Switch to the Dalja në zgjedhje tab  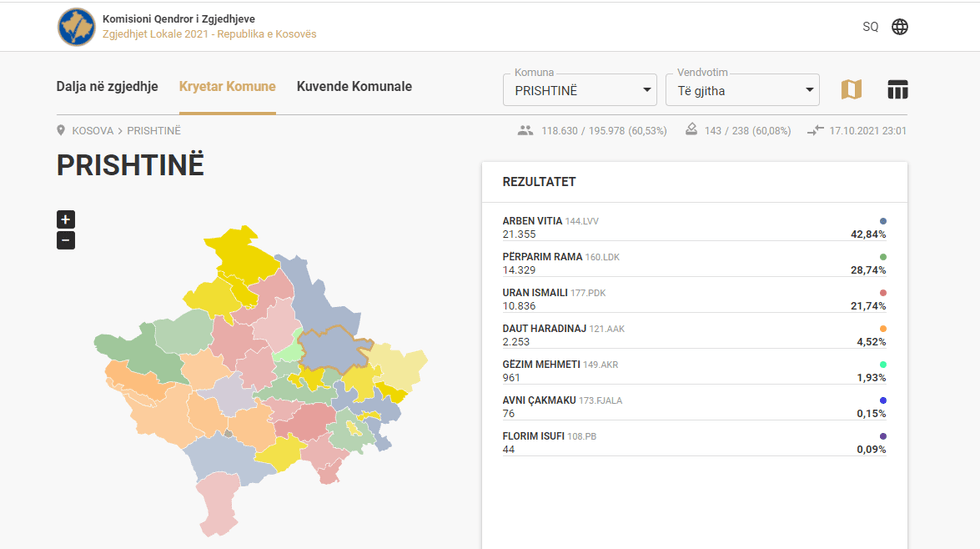coord(107,87)
